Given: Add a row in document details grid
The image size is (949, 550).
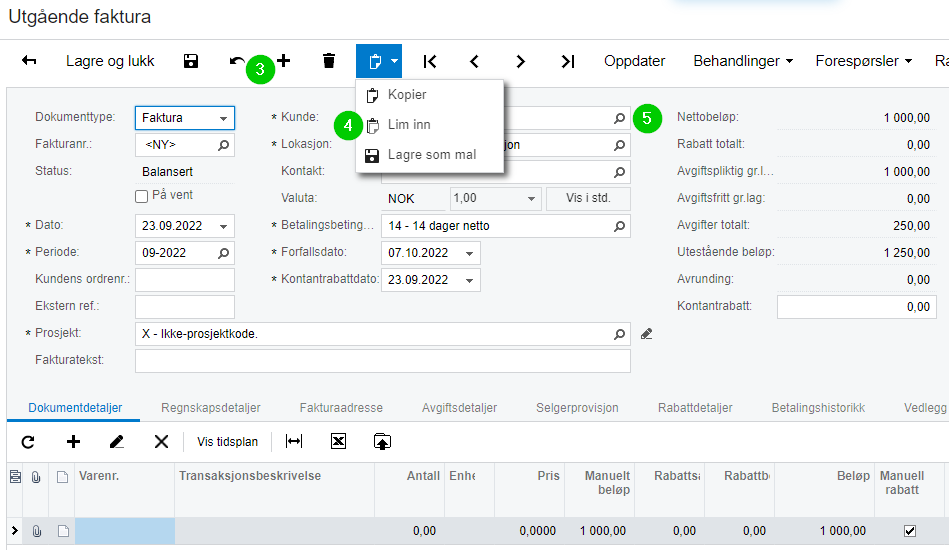Looking at the screenshot, I should [x=73, y=442].
